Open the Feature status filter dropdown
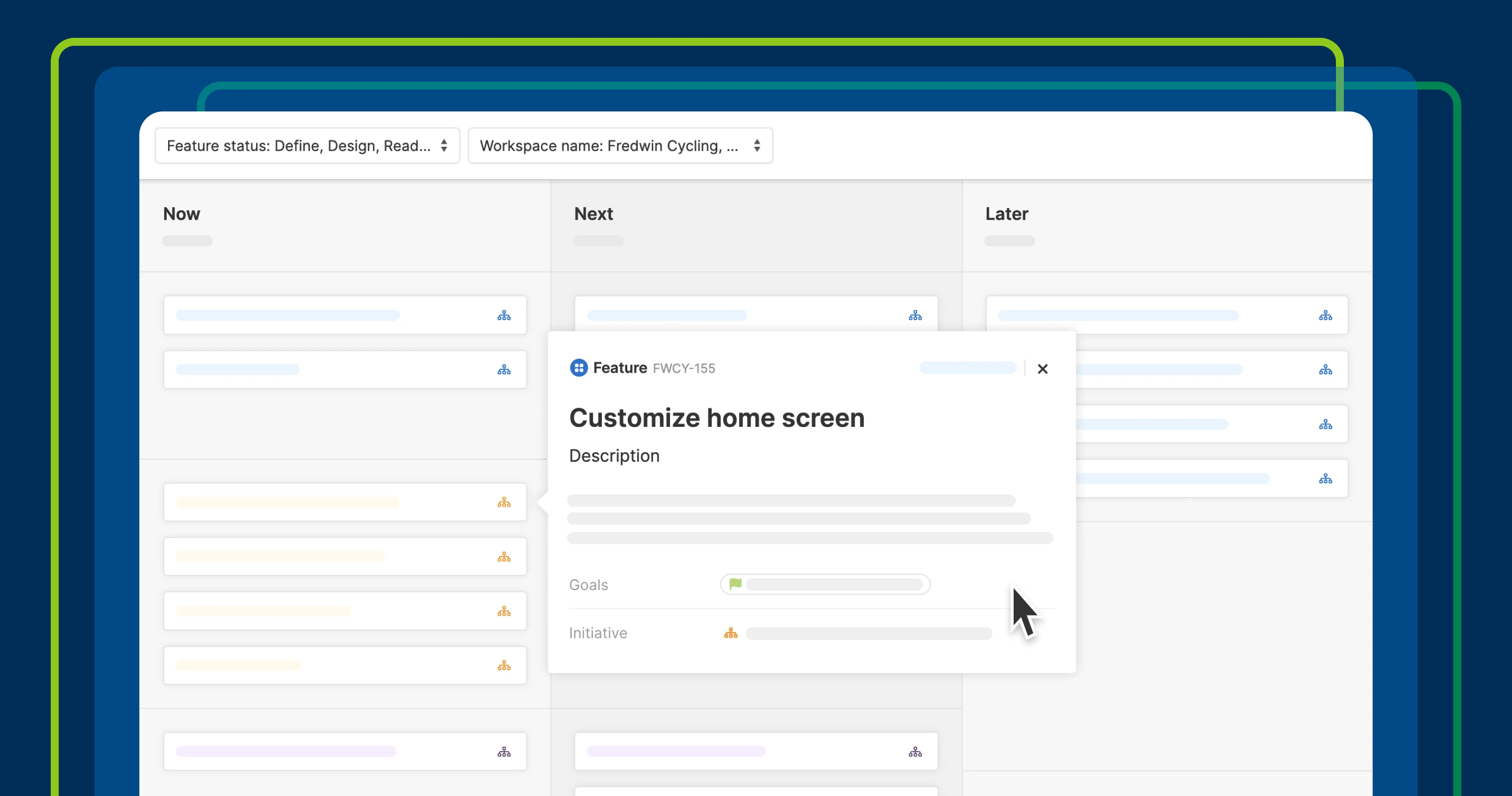Image resolution: width=1512 pixels, height=796 pixels. tap(307, 146)
